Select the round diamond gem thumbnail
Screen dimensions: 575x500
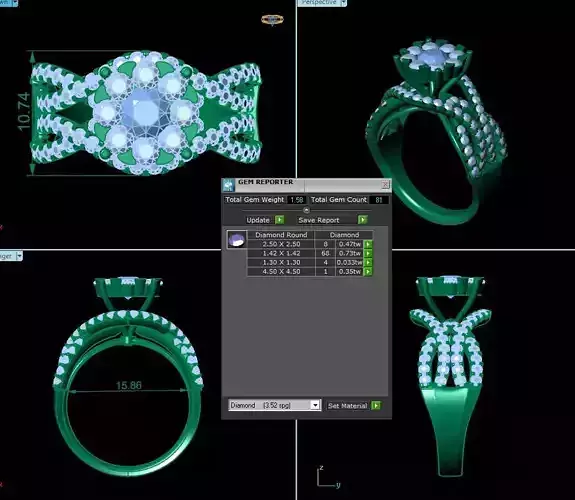coord(237,240)
